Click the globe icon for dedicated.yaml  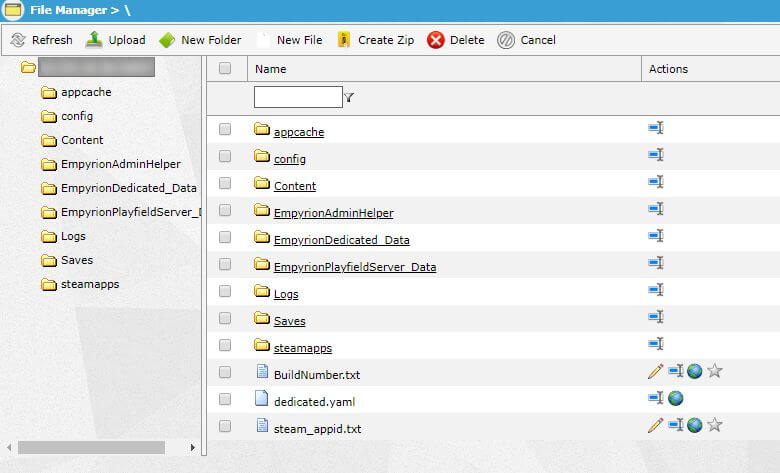676,398
